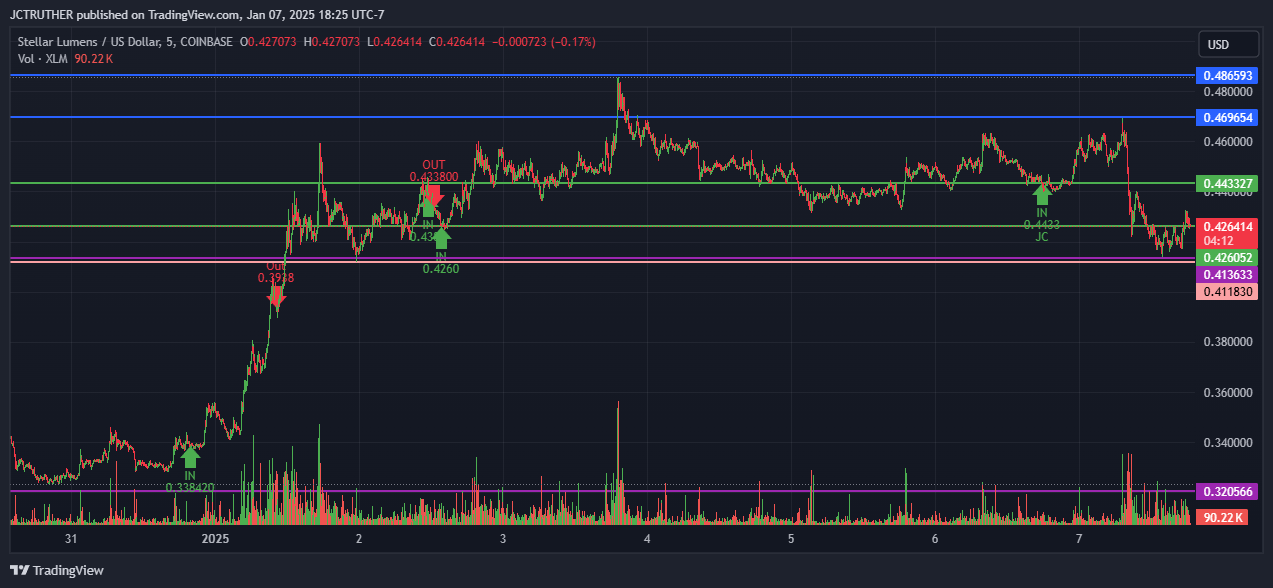Click the 0.360000 price axis value
This screenshot has height=588, width=1273.
(x=1227, y=392)
